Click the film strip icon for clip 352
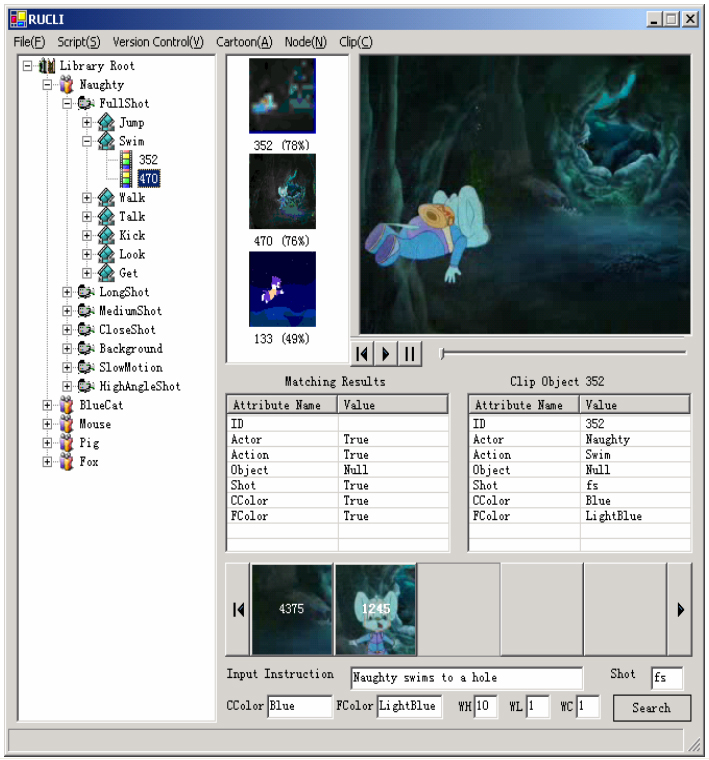Screen dimensions: 709x760 [126, 160]
